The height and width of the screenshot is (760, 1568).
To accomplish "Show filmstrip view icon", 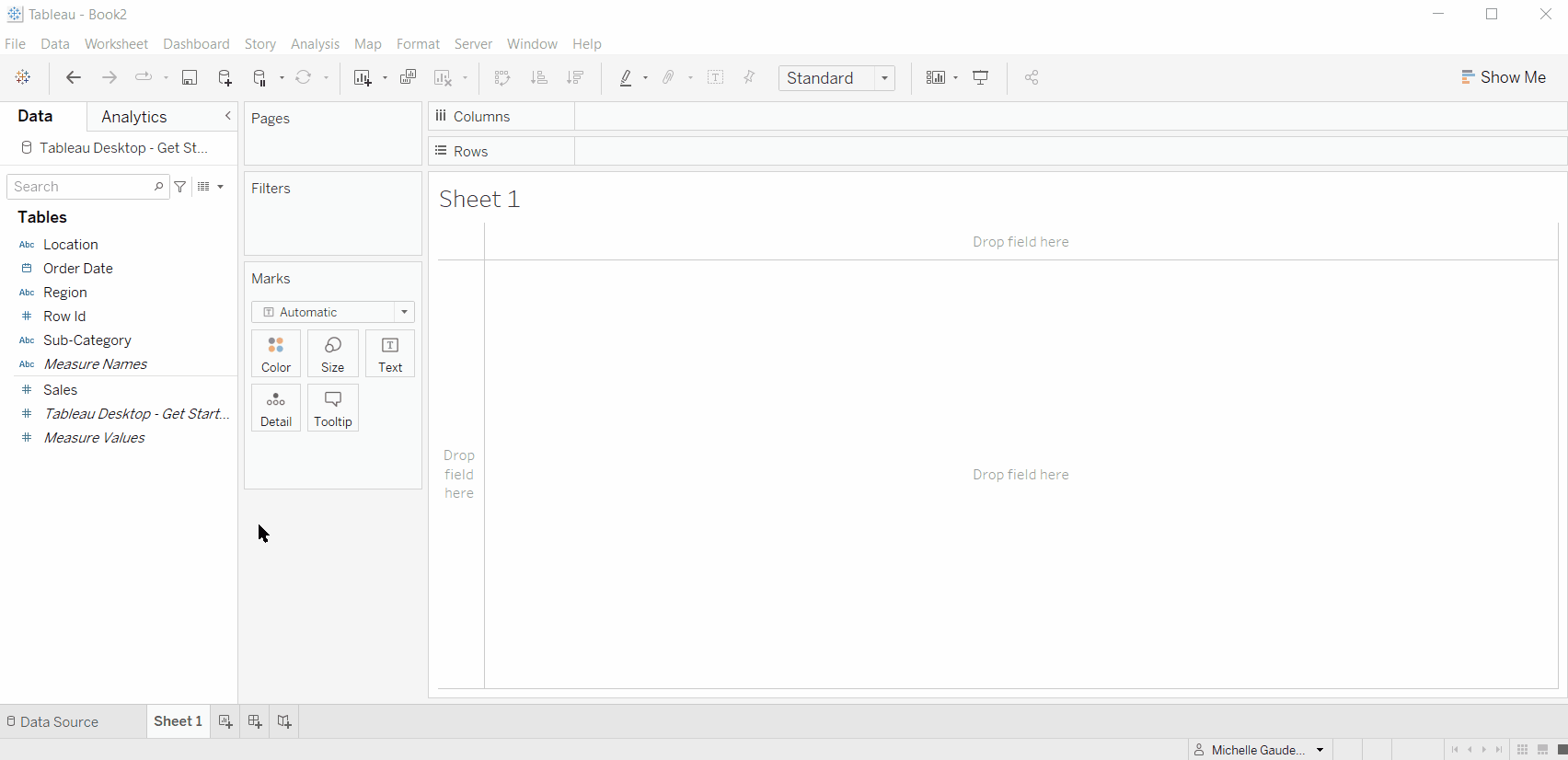I will point(1543,750).
